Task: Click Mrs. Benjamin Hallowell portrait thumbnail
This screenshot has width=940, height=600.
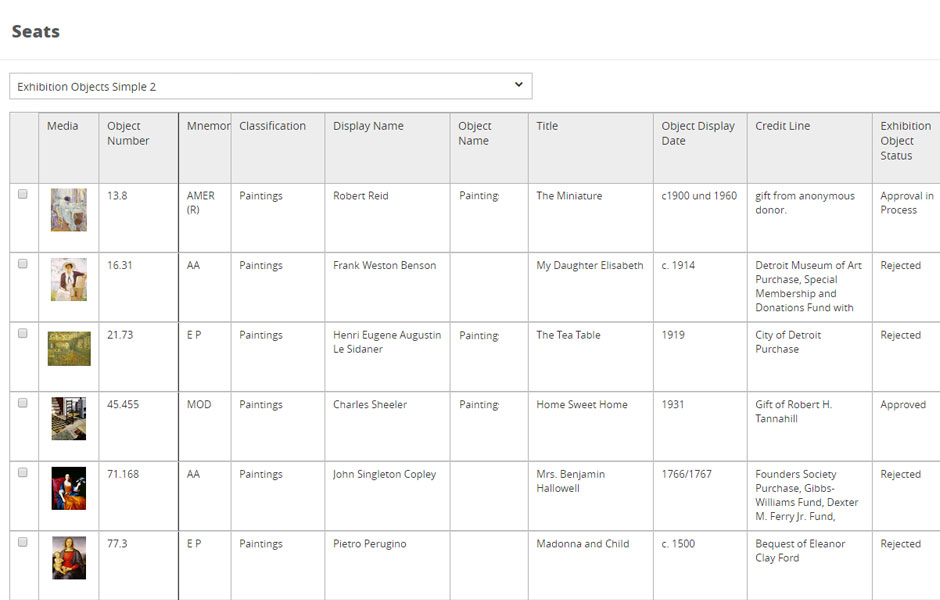Action: click(x=69, y=488)
